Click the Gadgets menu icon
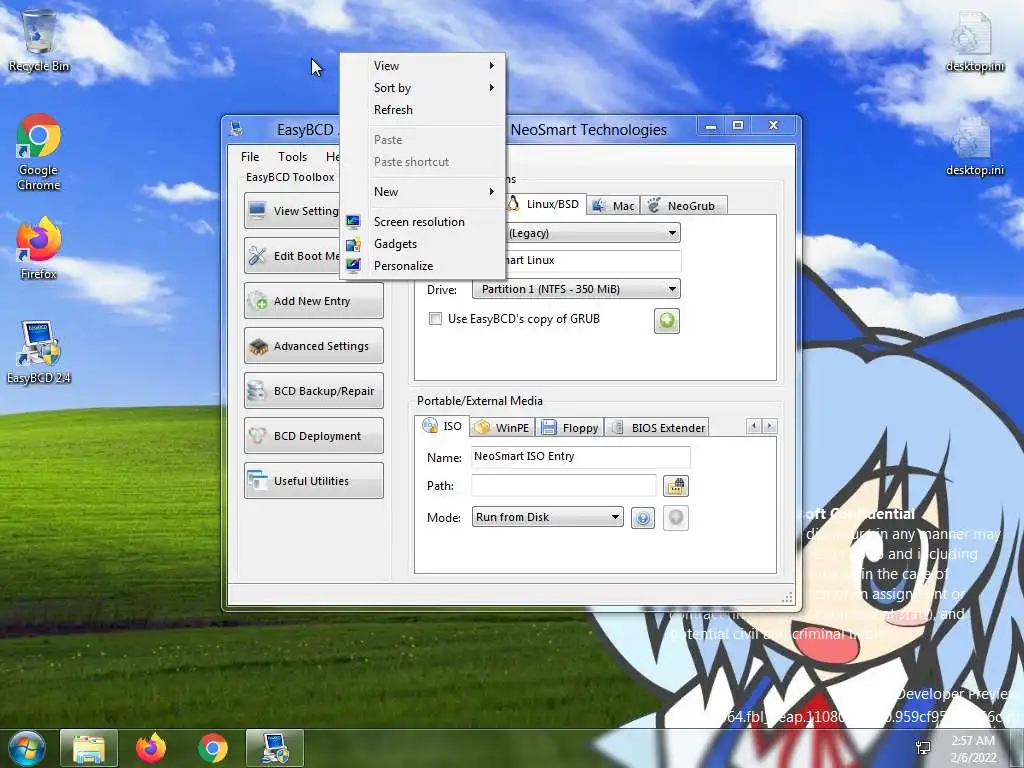The height and width of the screenshot is (768, 1024). 353,244
